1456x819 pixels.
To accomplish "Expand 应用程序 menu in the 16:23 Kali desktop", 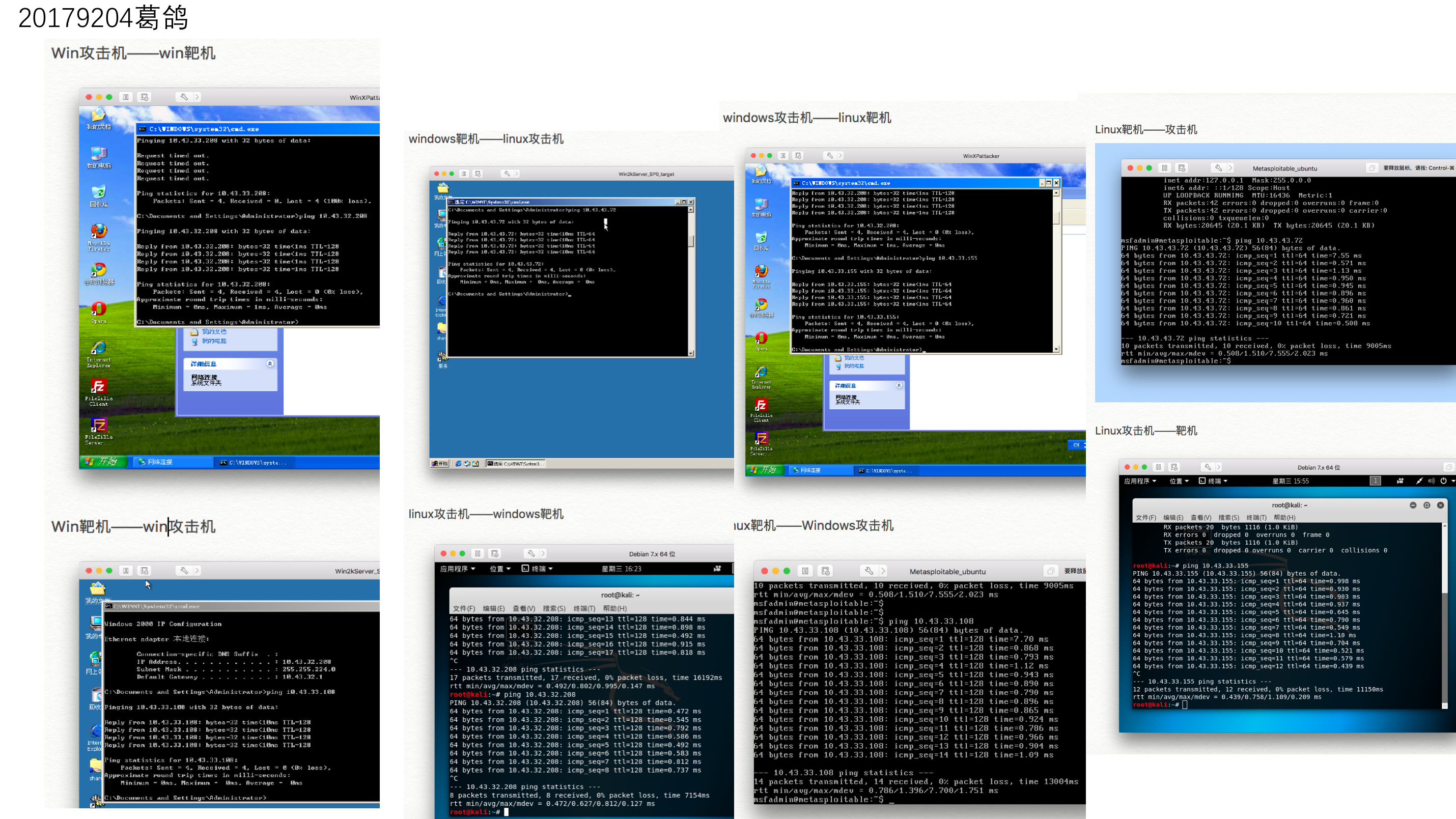I will (x=457, y=569).
